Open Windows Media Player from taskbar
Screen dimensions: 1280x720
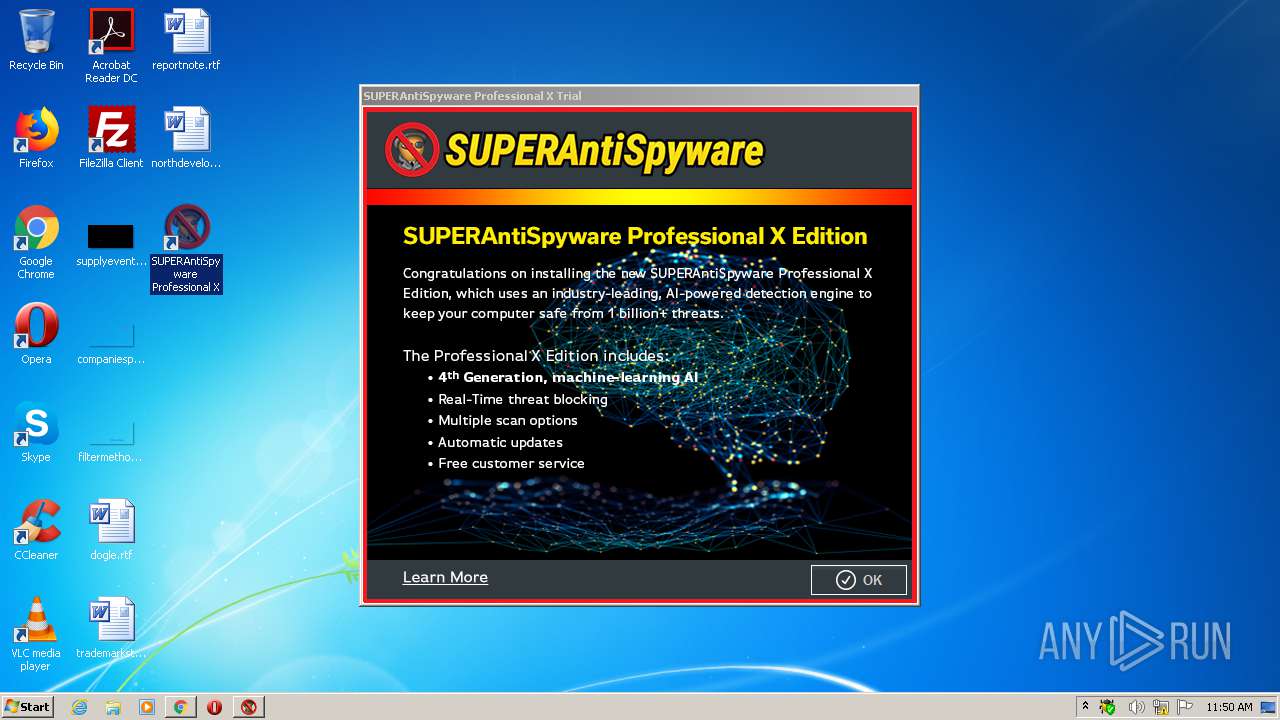[147, 707]
